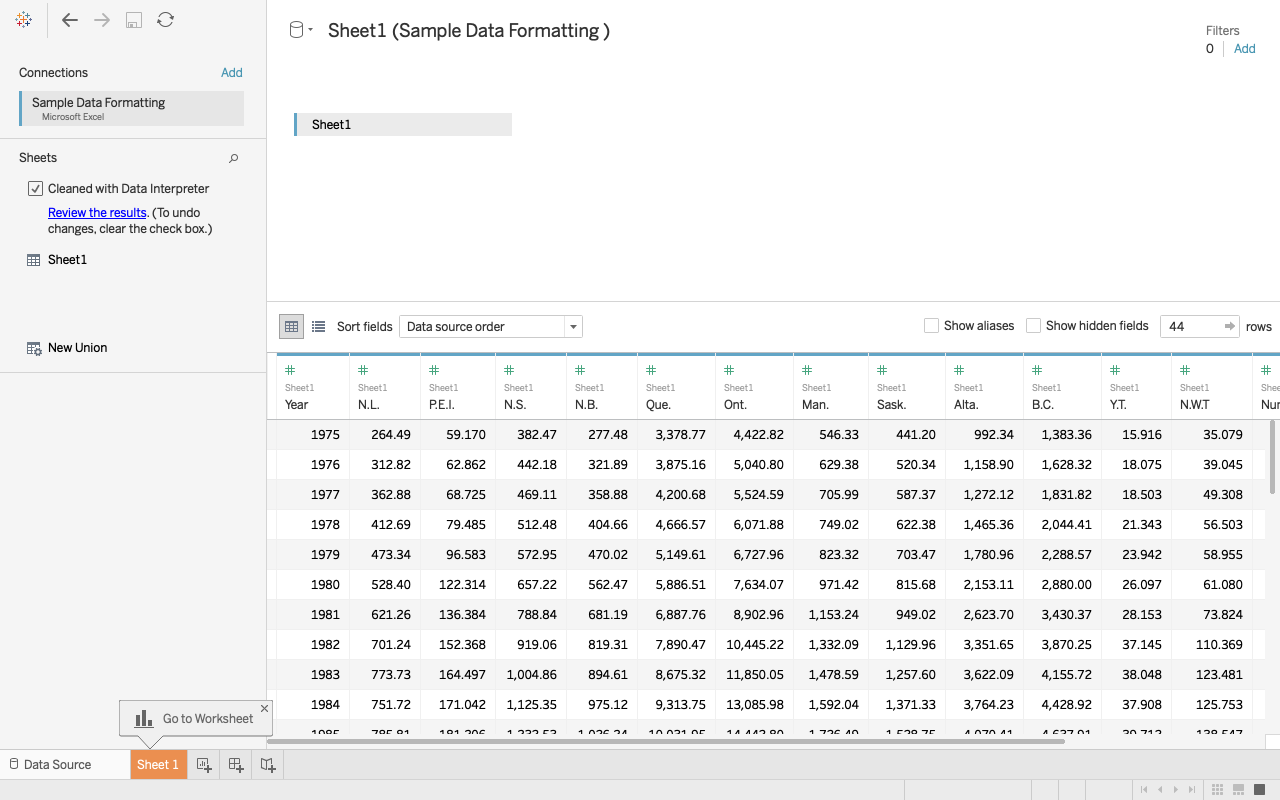
Task: Click the number type icon above N.L.
Action: coord(363,371)
